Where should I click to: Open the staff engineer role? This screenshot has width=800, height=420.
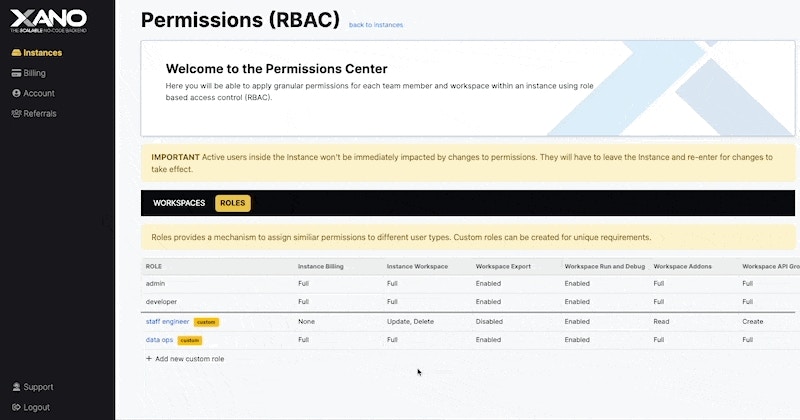[167, 322]
